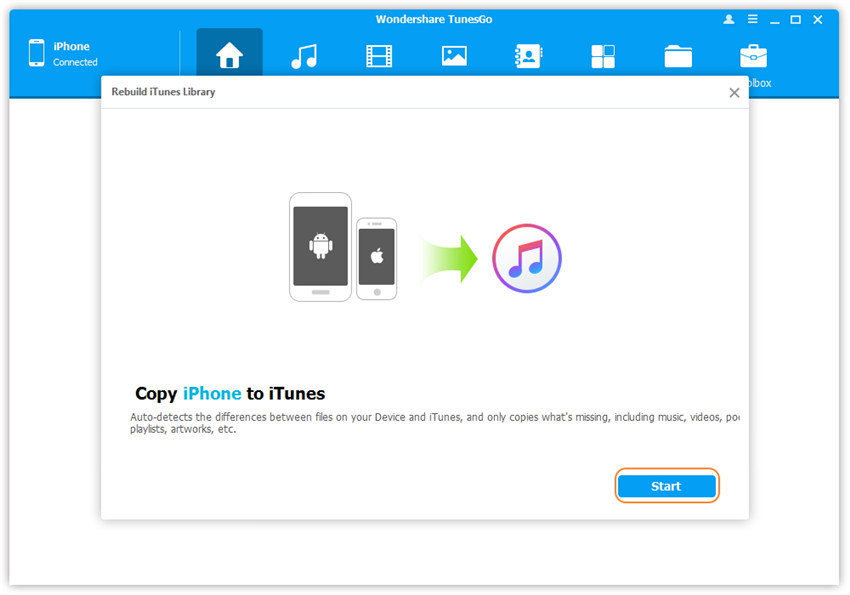Screen dimensions: 850x595
Task: Open the Home tab icon
Action: tap(229, 56)
